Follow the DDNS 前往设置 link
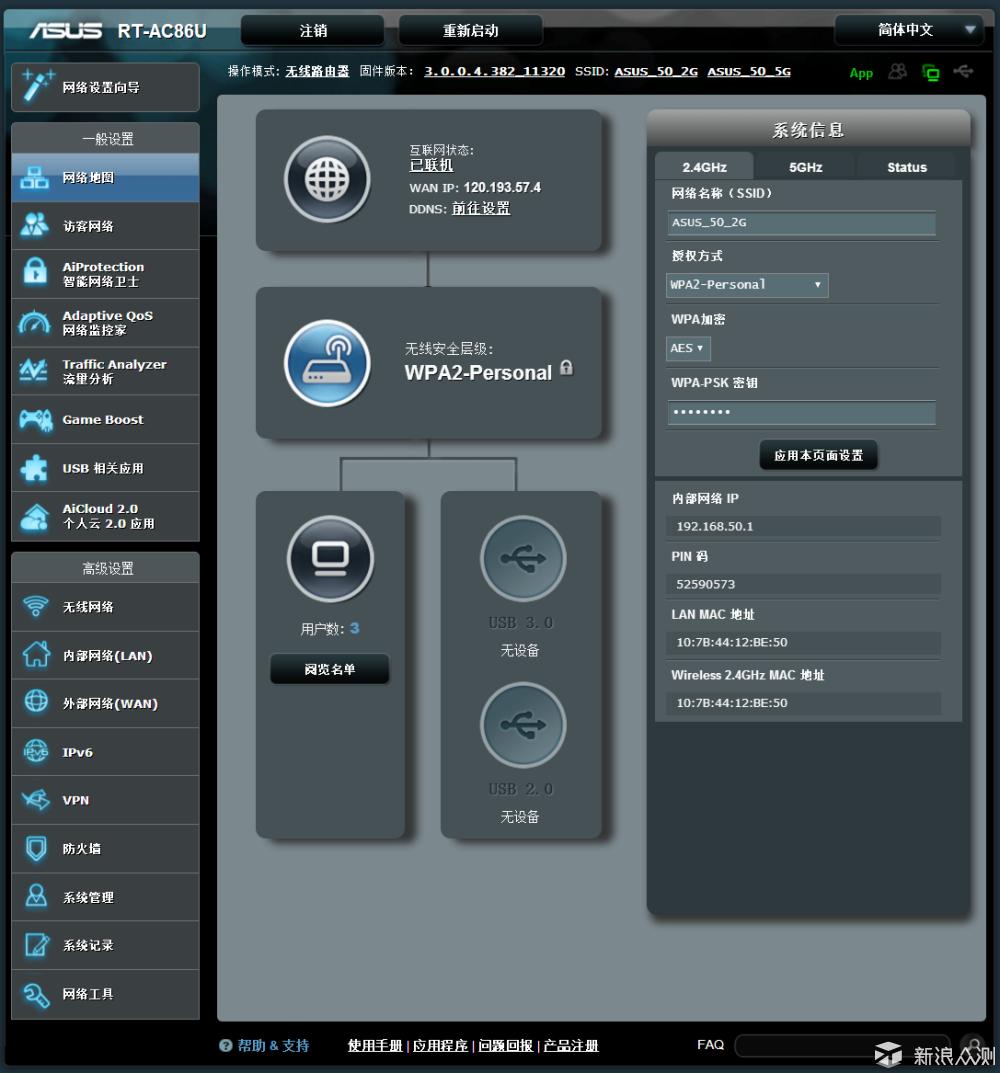This screenshot has width=1000, height=1073. point(481,208)
